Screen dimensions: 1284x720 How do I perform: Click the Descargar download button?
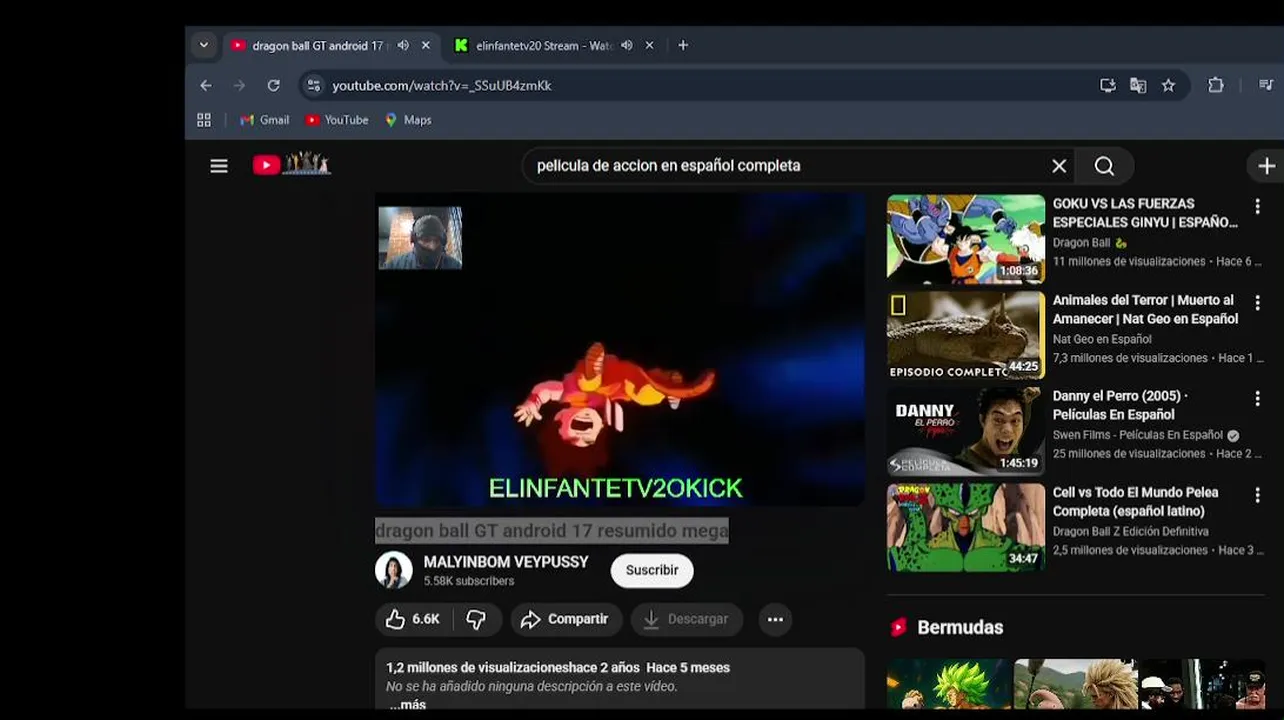click(x=686, y=619)
